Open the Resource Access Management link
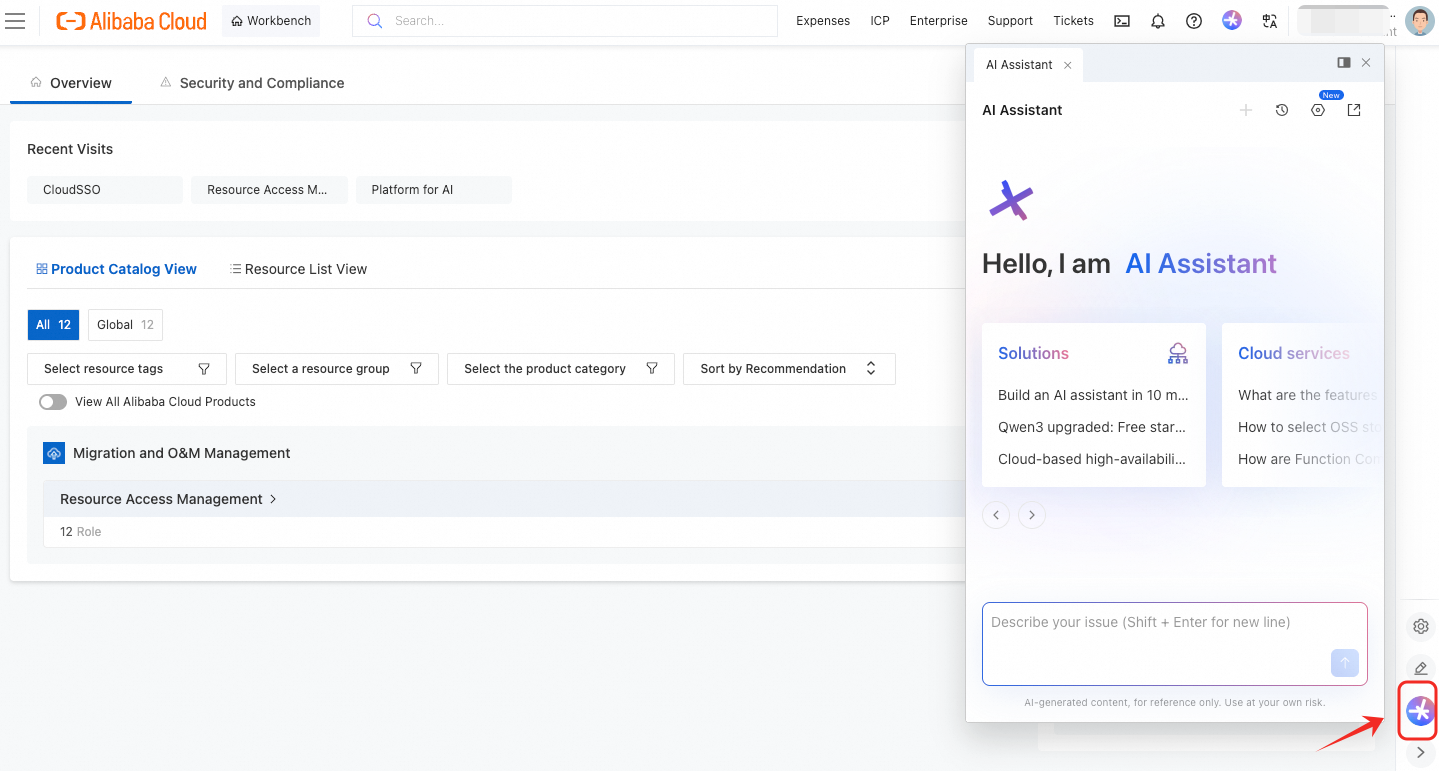The height and width of the screenshot is (771, 1439). (x=168, y=499)
